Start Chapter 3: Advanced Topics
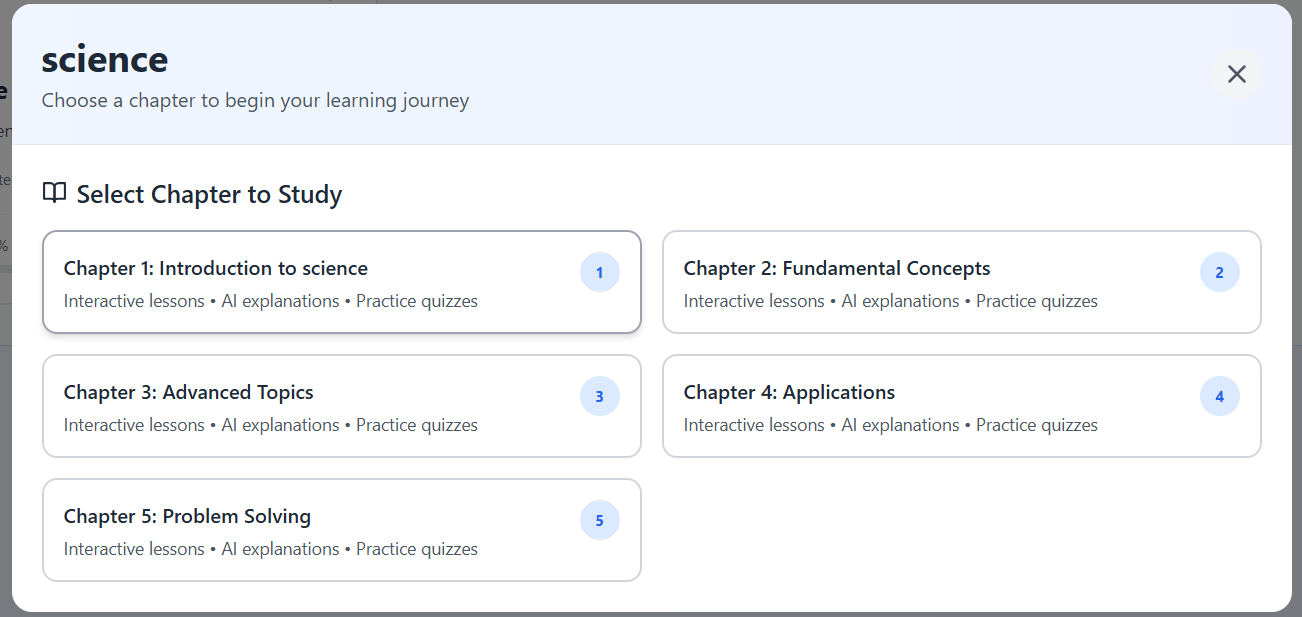 [189, 392]
